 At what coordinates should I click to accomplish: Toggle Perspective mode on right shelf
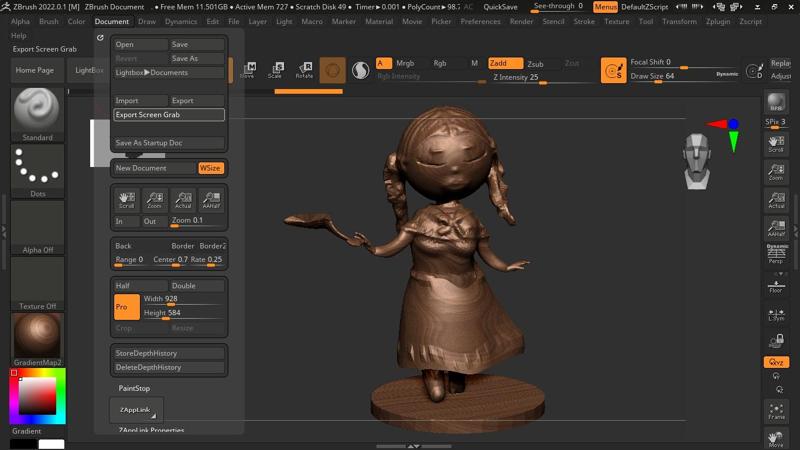775,254
